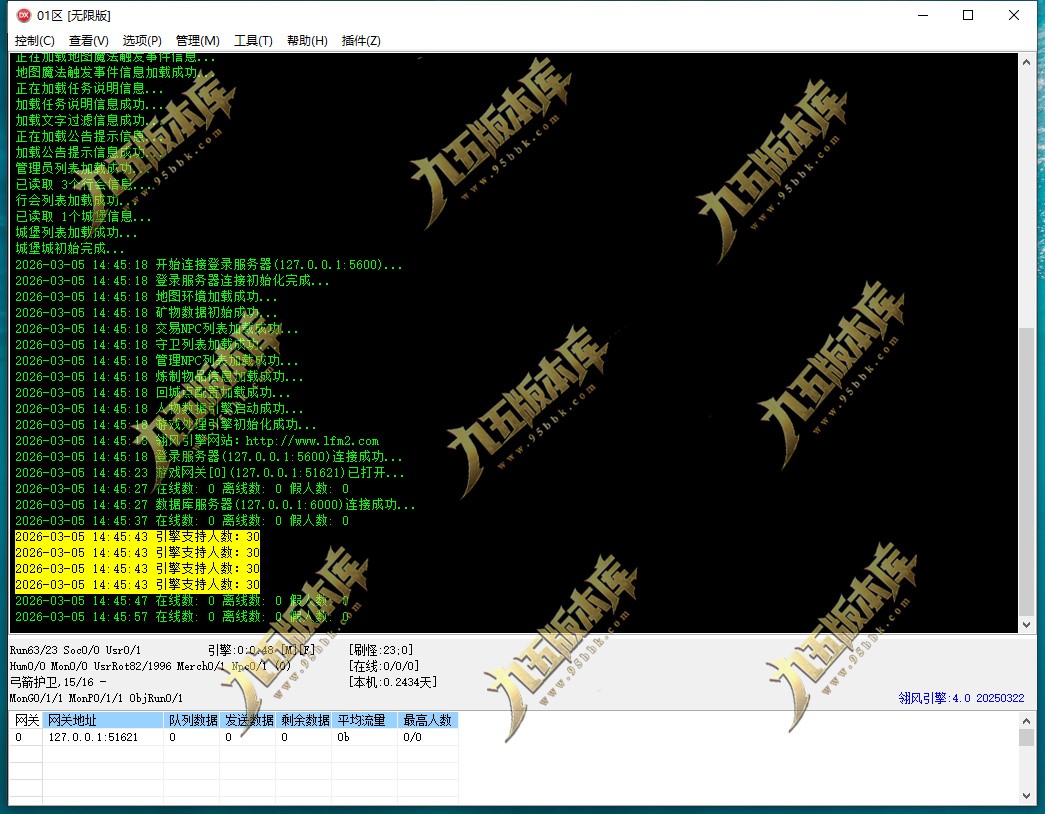Screen dimensions: 1045x814
Task: Click the log panel scrollbar thumb
Action: tap(1026, 471)
